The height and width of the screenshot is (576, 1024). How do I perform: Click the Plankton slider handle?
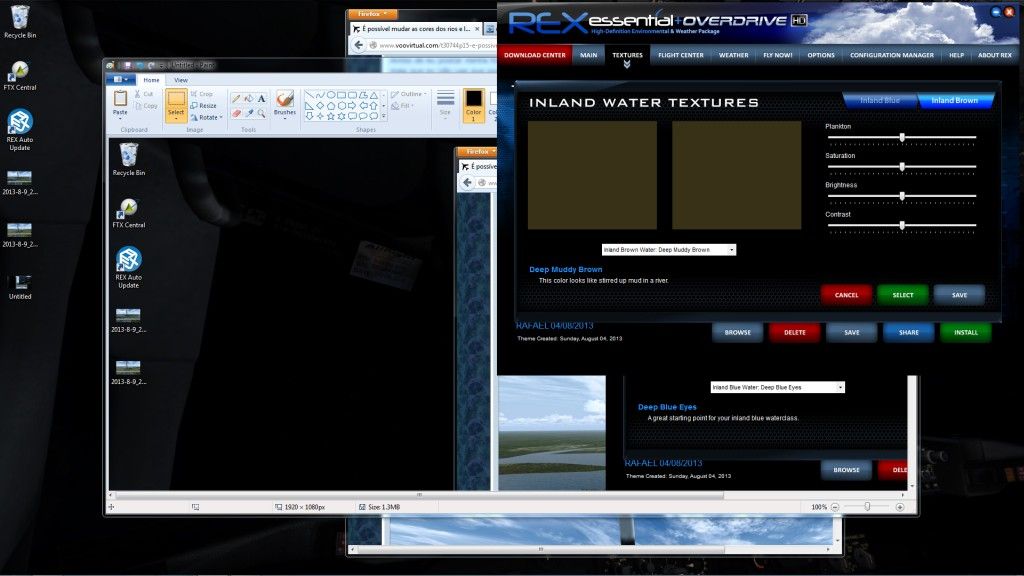[x=902, y=137]
